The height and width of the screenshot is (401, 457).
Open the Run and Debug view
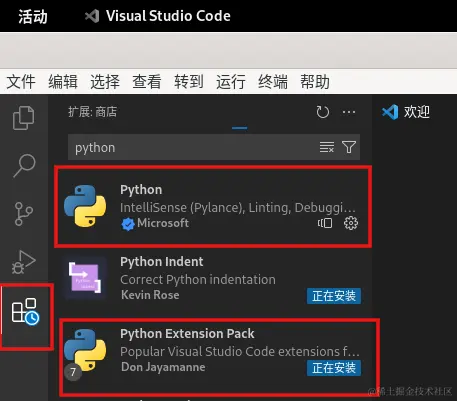point(24,262)
